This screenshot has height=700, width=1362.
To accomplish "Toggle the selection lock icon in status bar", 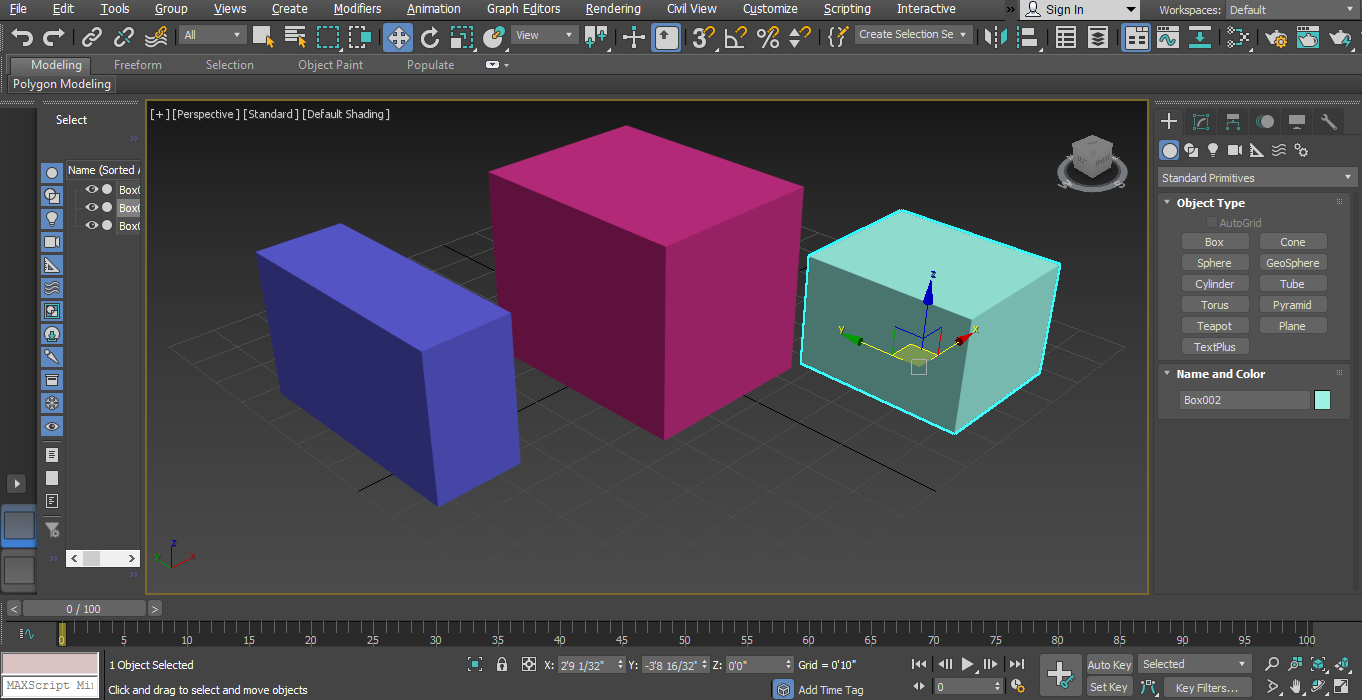I will click(x=502, y=664).
